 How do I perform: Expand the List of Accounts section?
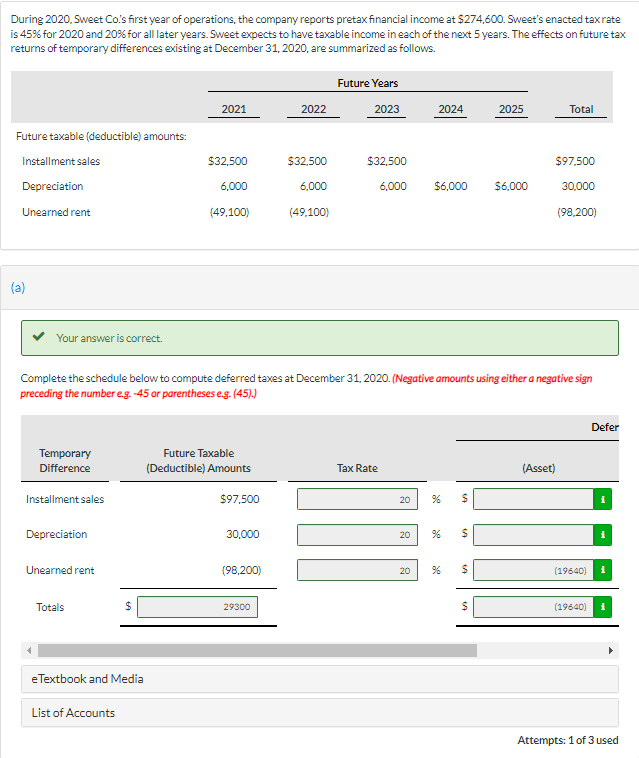320,713
